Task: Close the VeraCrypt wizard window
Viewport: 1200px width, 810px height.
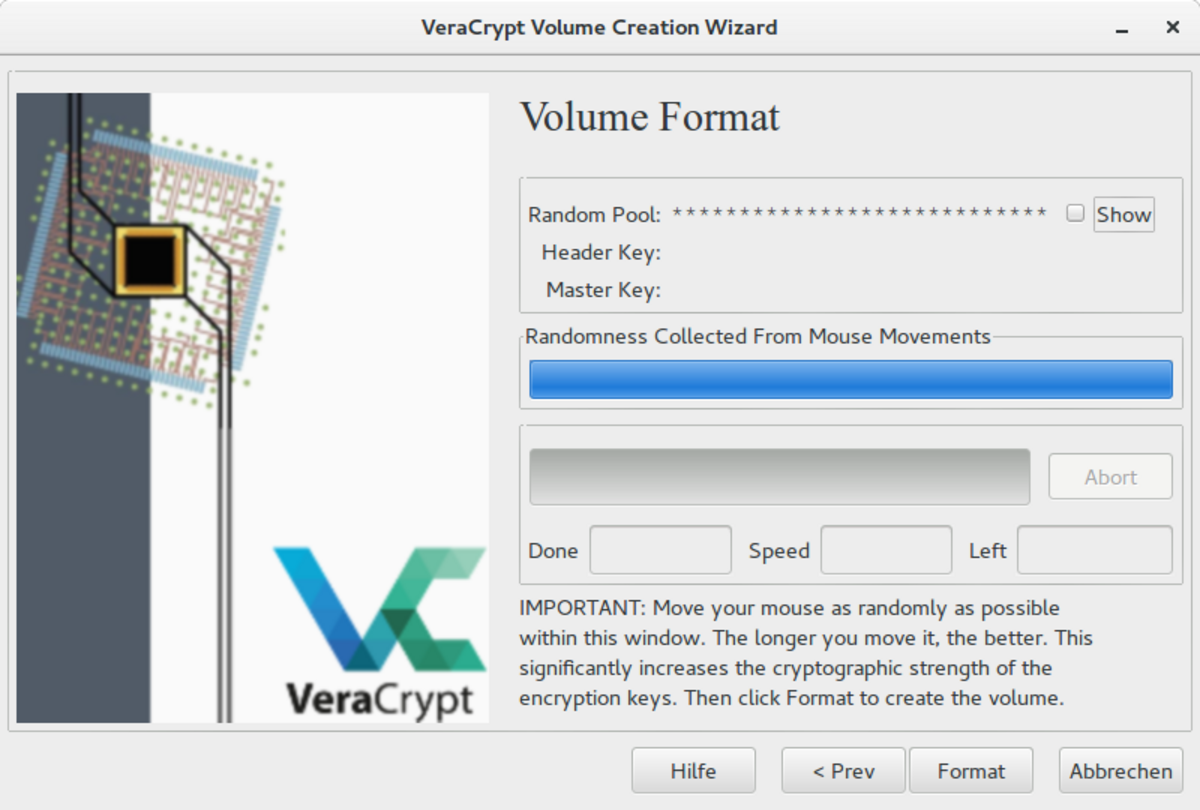Action: [1172, 28]
